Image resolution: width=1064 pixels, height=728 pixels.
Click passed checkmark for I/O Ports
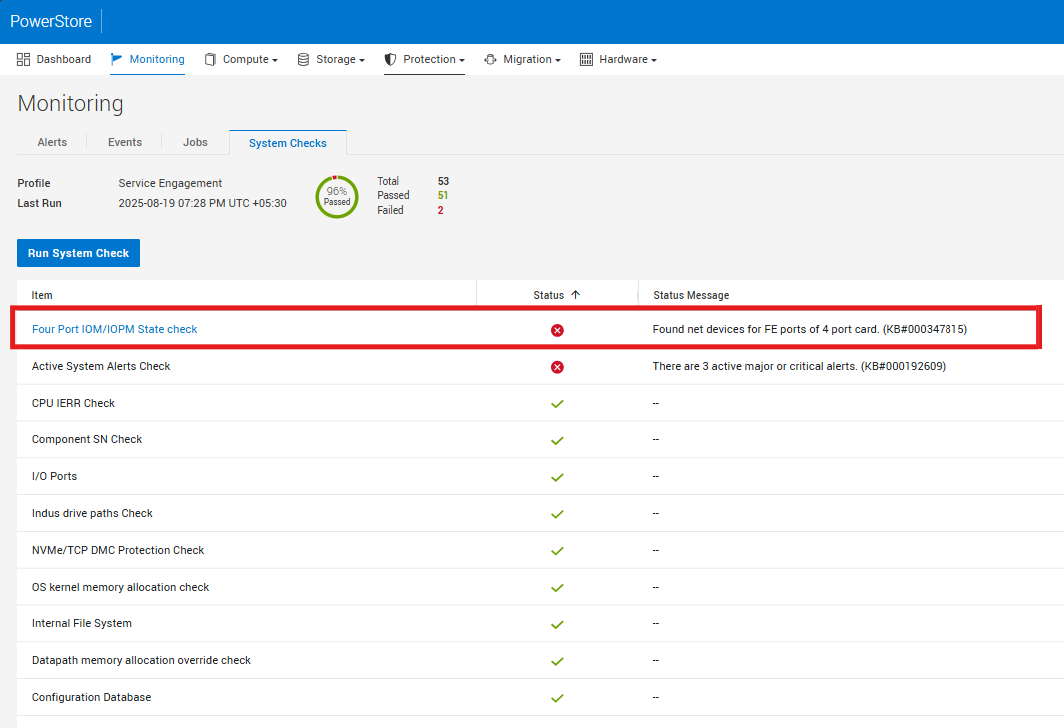coord(557,477)
